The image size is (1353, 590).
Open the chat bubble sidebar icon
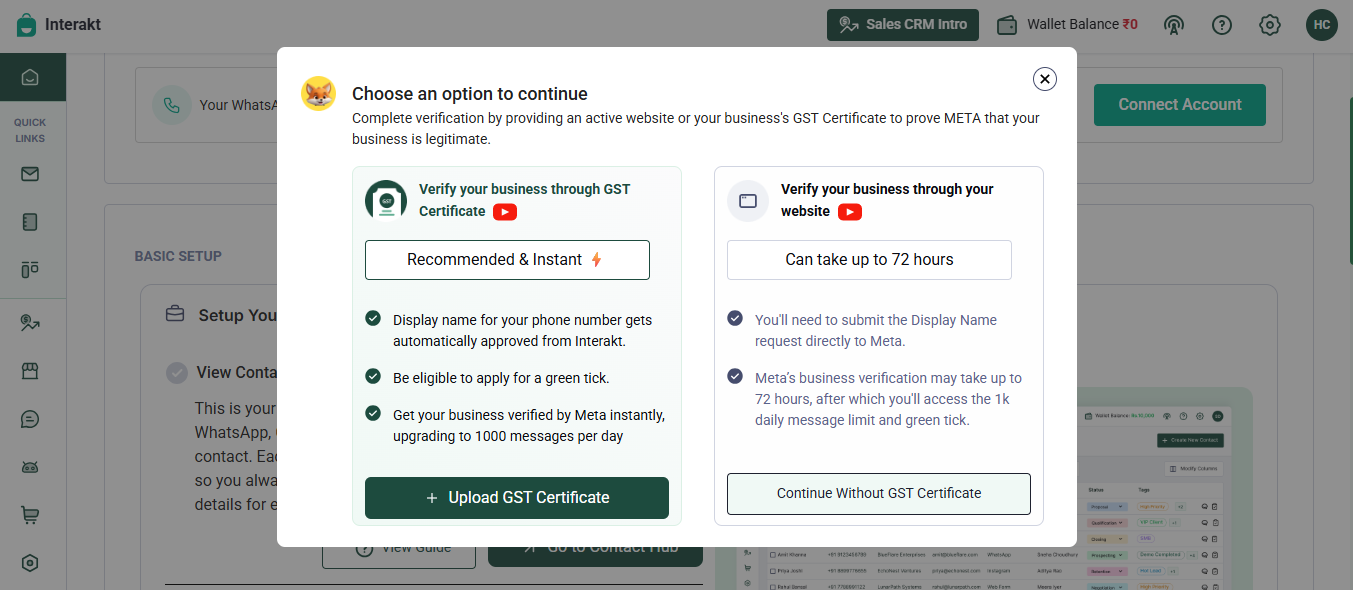click(30, 419)
